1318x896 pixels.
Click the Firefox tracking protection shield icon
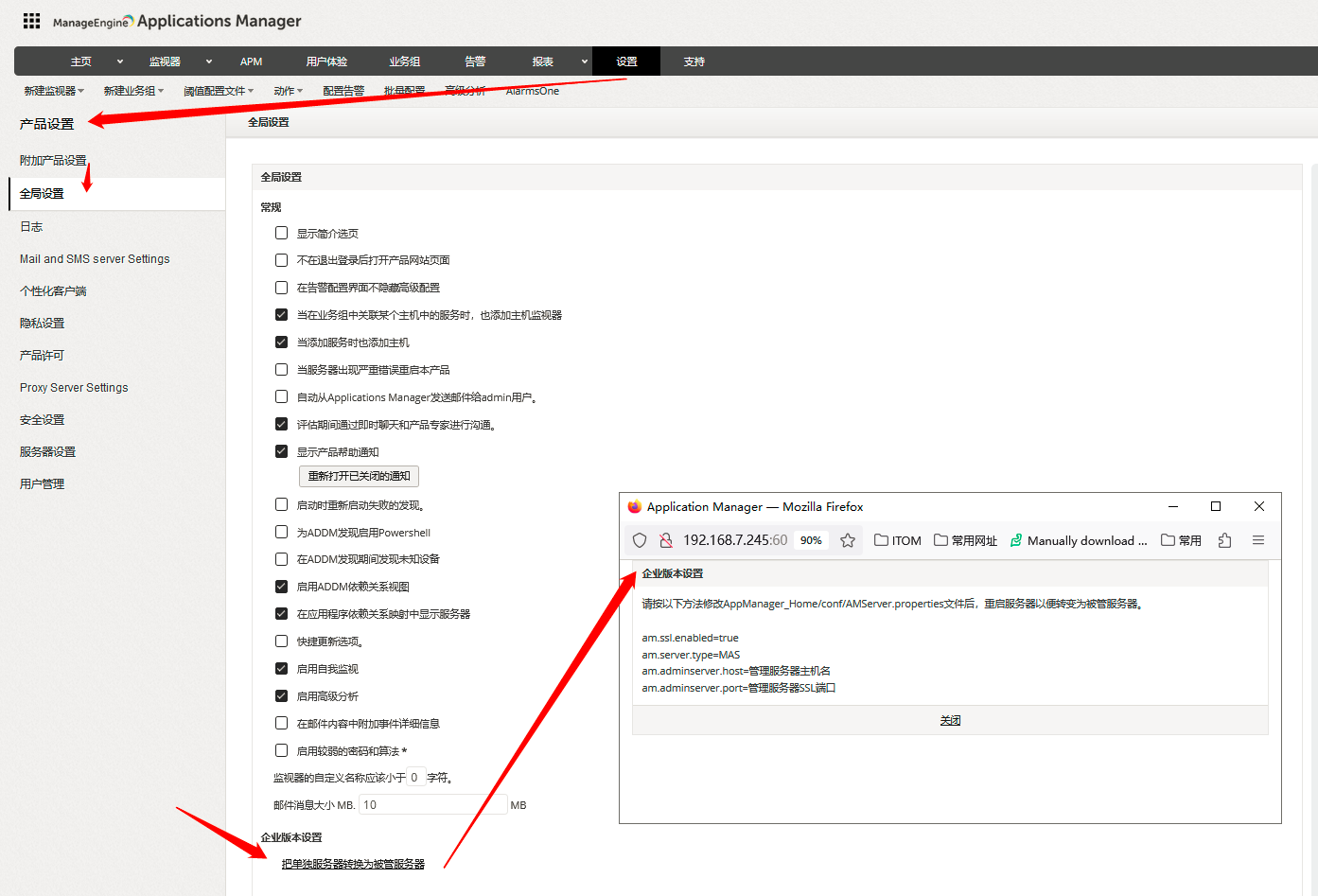[640, 540]
